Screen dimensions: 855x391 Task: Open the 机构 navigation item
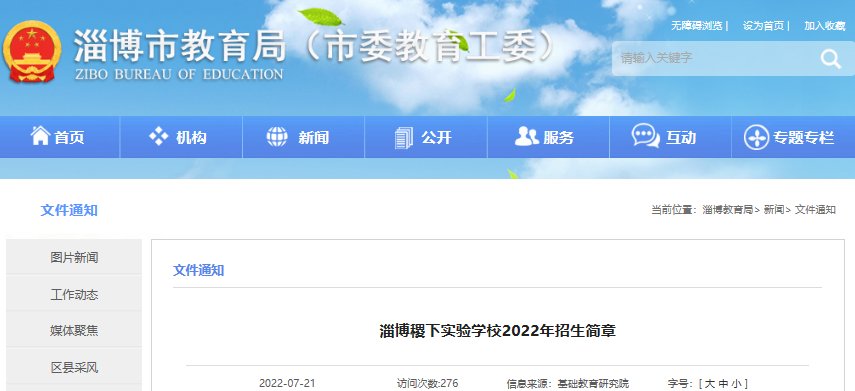click(181, 137)
